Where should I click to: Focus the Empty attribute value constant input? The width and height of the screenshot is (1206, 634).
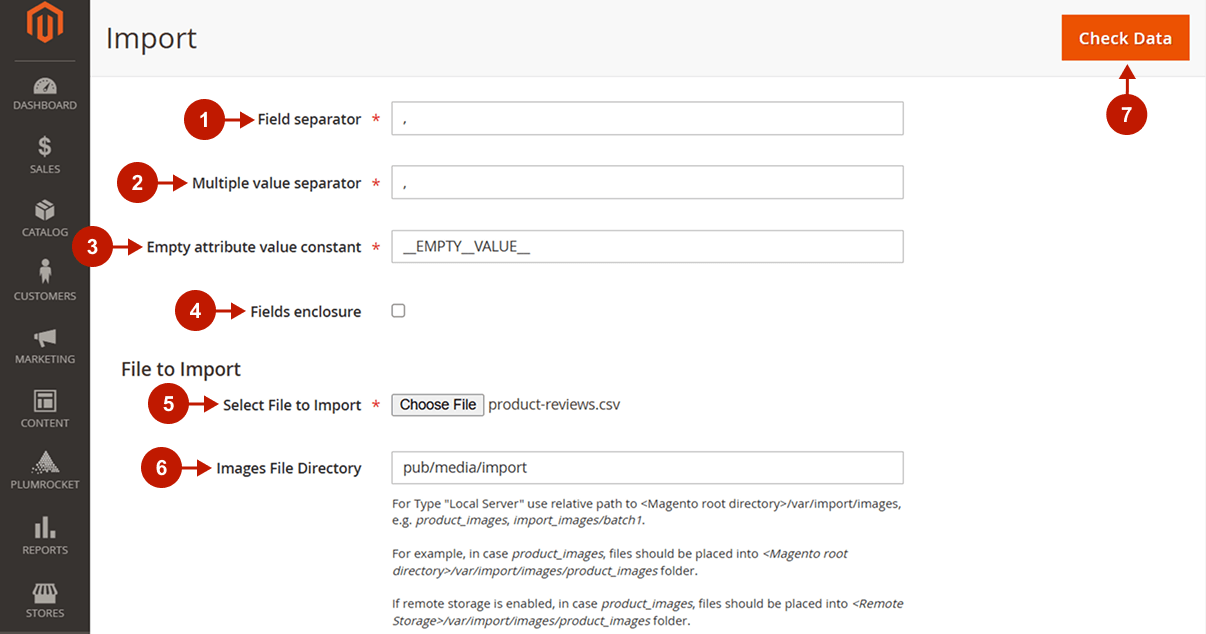point(647,247)
